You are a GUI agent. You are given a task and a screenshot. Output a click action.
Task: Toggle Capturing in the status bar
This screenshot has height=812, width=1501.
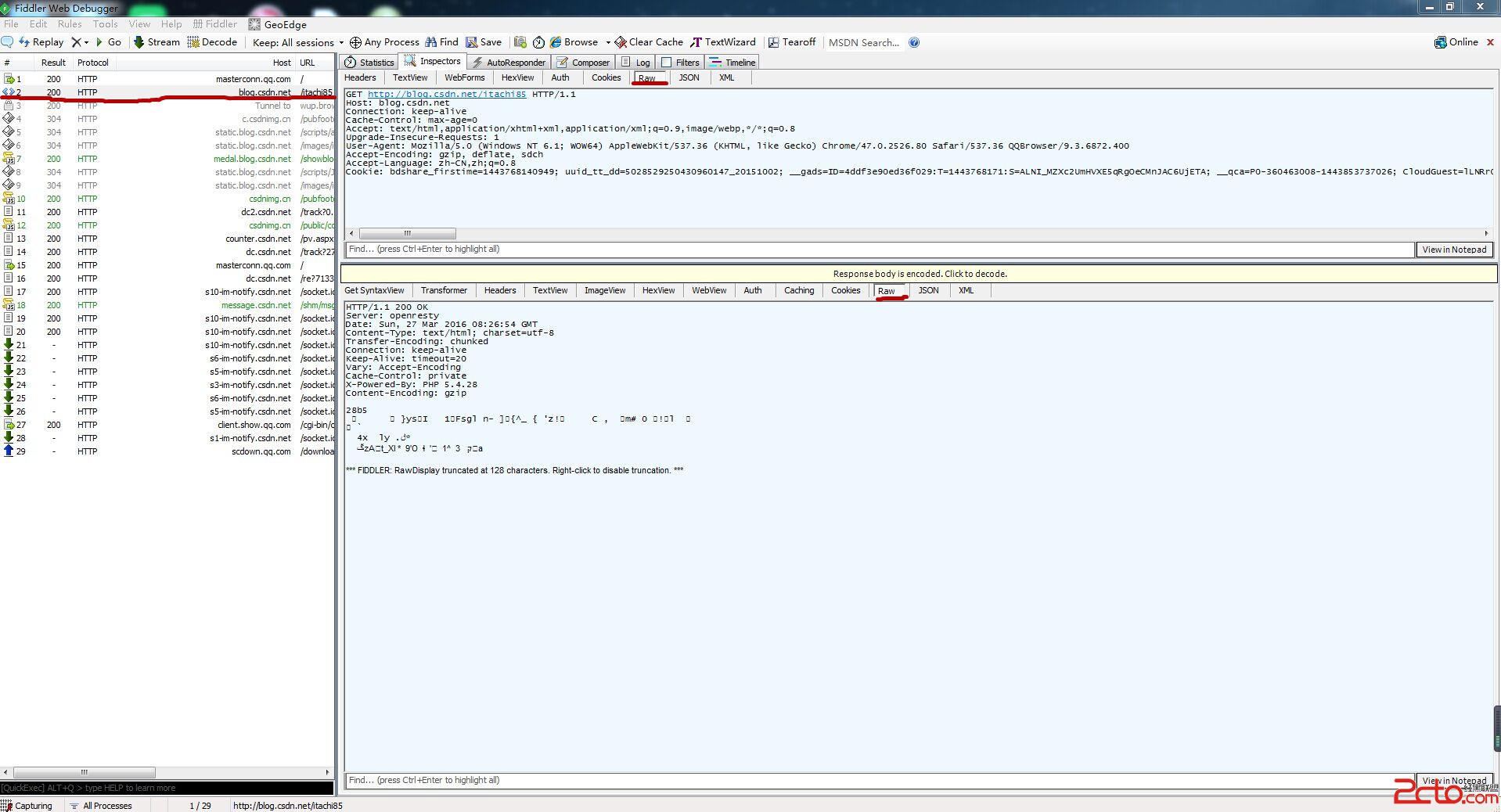[x=27, y=806]
